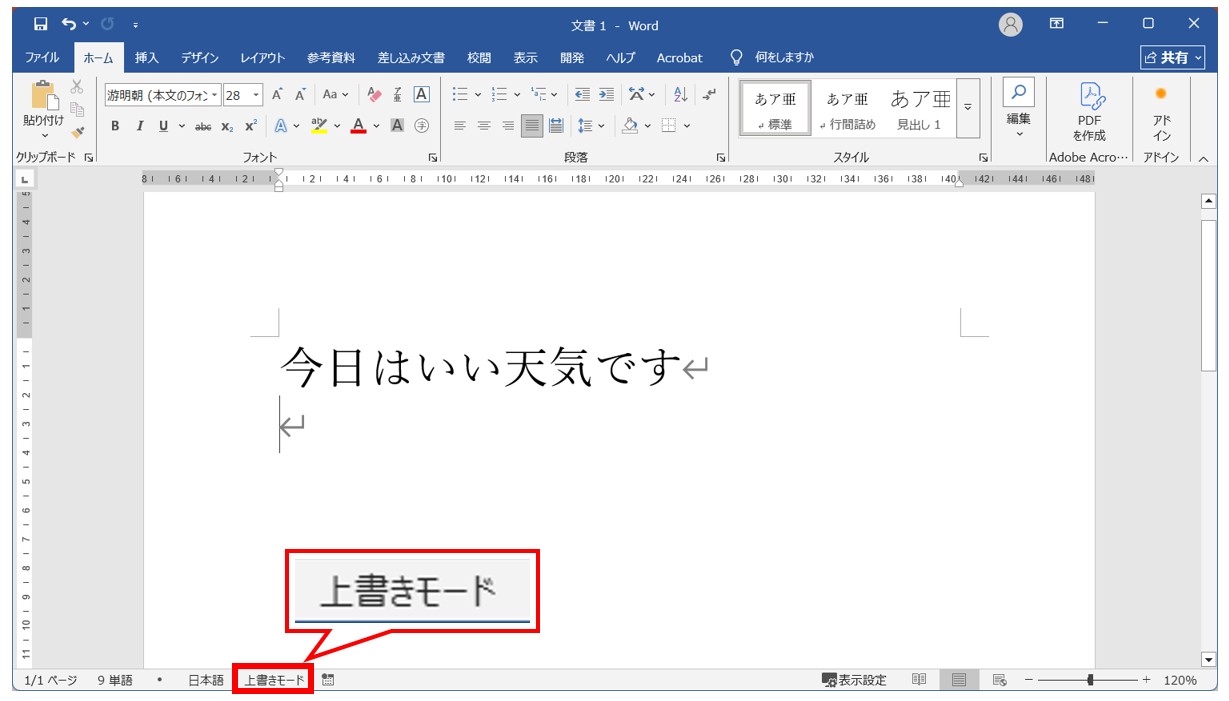The width and height of the screenshot is (1229, 701).
Task: Create a PDF with Adobe Acrobat
Action: point(1089,112)
